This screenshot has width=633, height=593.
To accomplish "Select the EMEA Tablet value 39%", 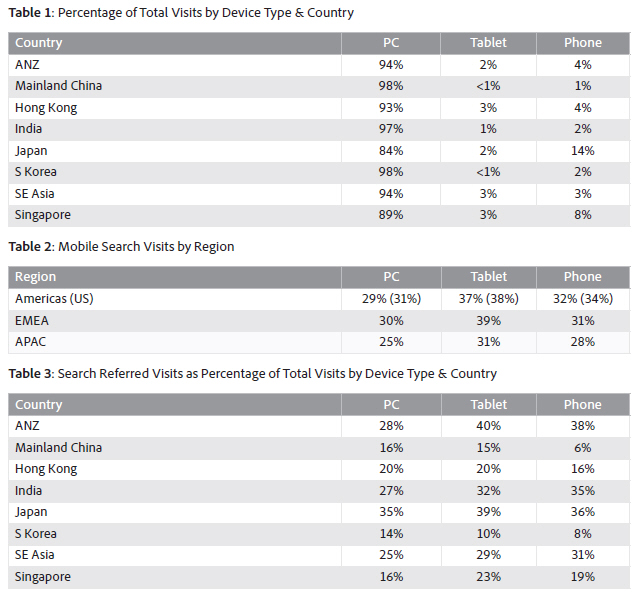I will (x=488, y=321).
